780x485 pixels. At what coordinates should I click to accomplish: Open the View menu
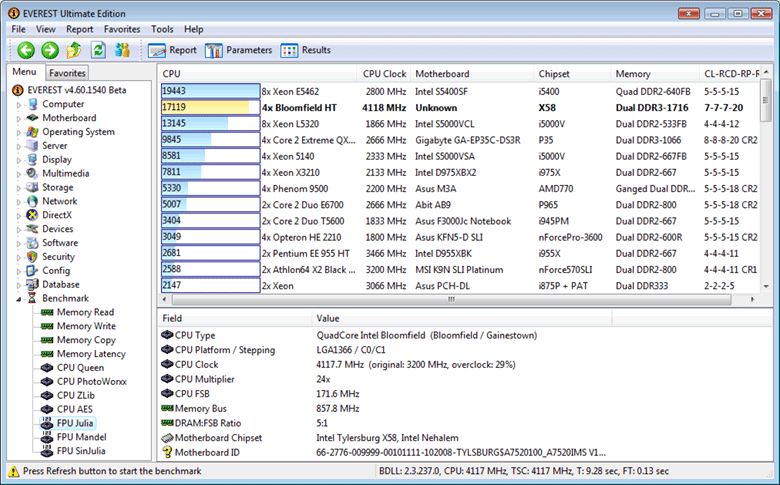pyautogui.click(x=46, y=29)
